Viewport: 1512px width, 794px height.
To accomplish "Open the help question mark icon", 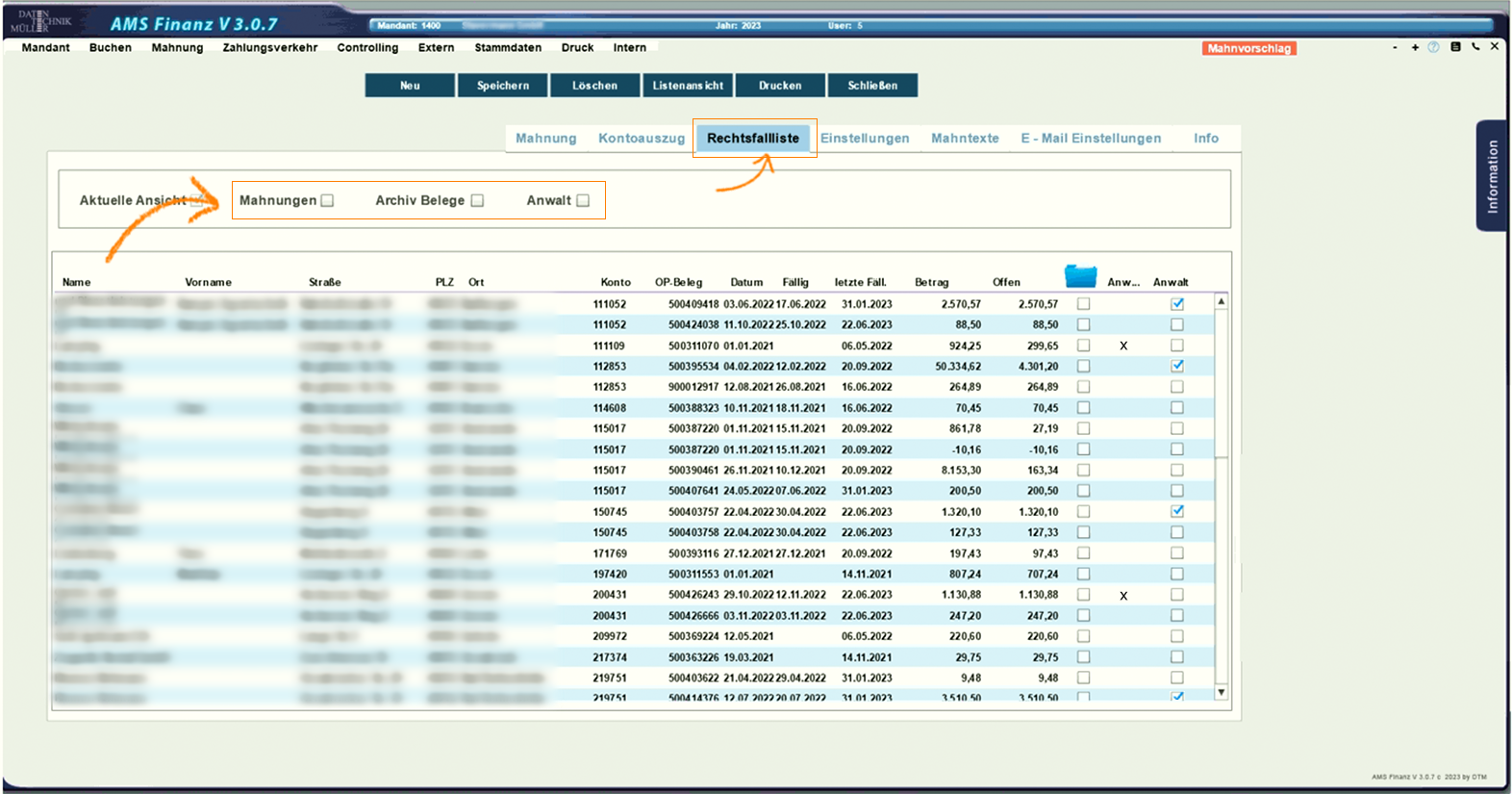I will [x=1433, y=47].
